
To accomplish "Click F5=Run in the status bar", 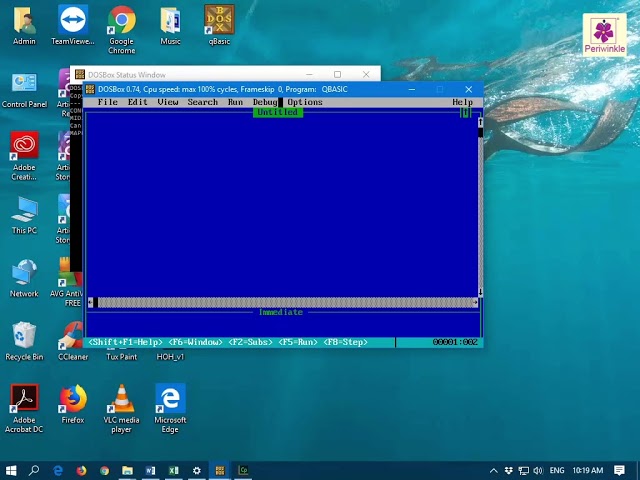I will coord(298,342).
